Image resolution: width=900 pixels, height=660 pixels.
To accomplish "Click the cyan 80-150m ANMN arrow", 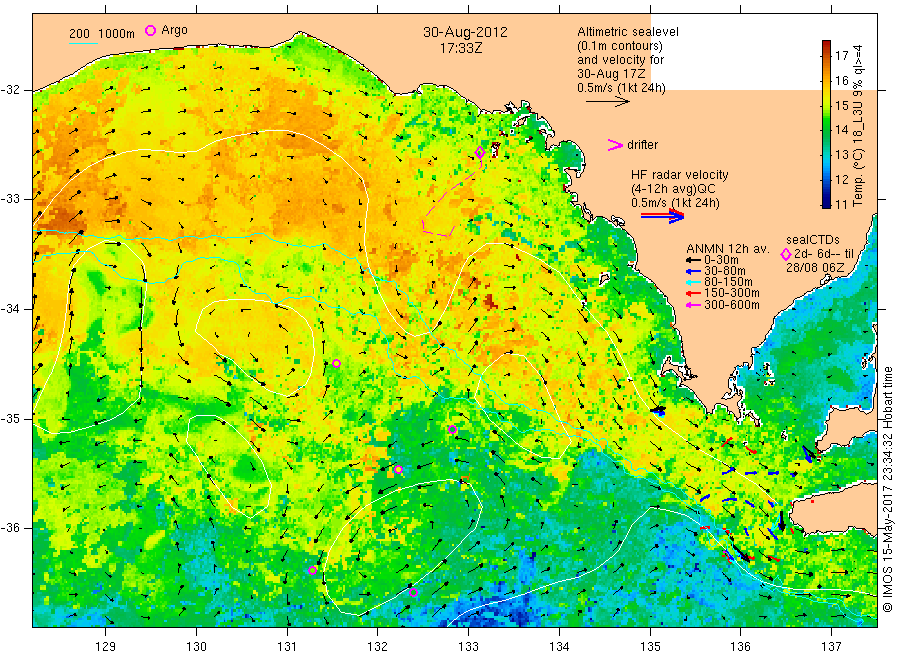I will click(x=693, y=282).
